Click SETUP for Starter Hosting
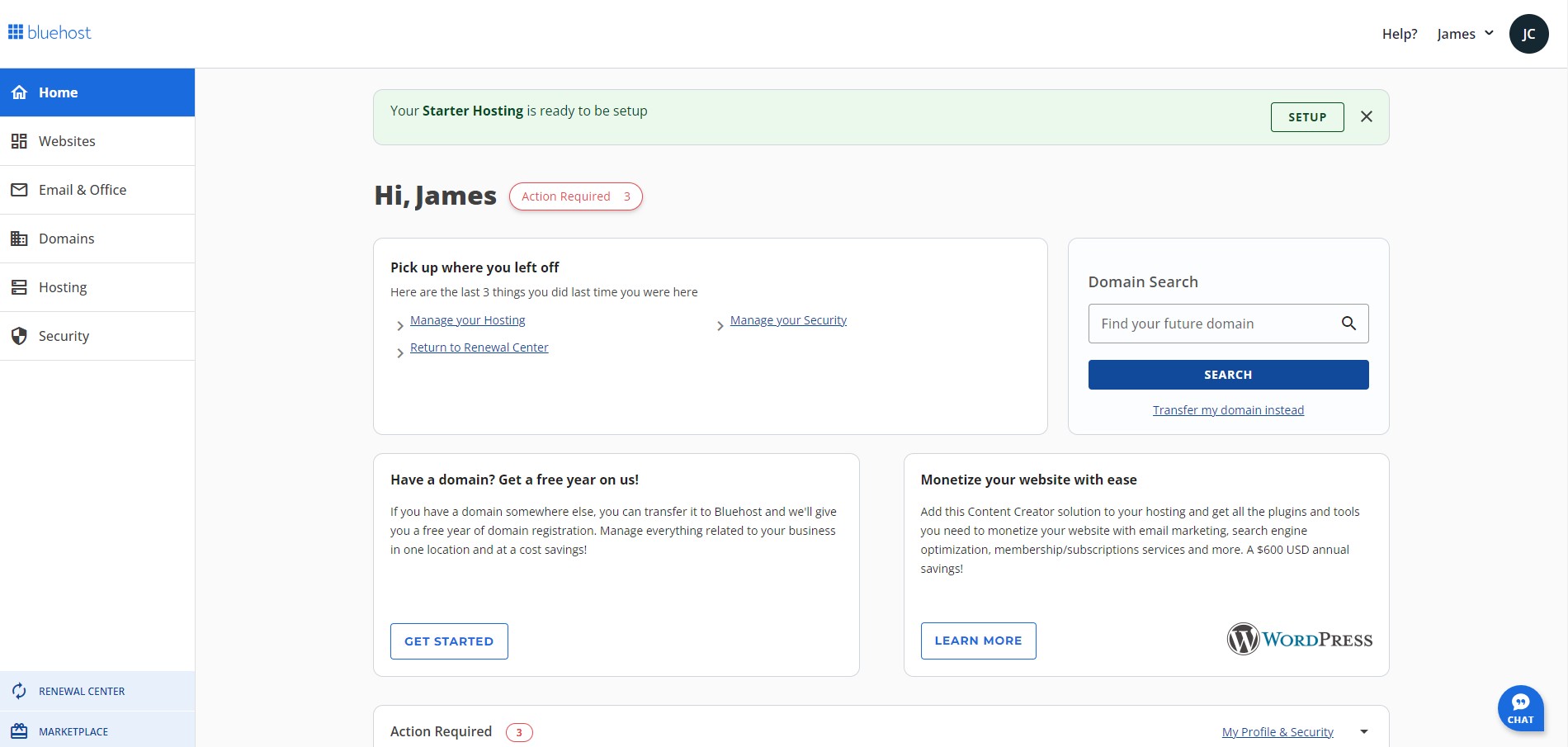This screenshot has height=747, width=1568. 1307,117
